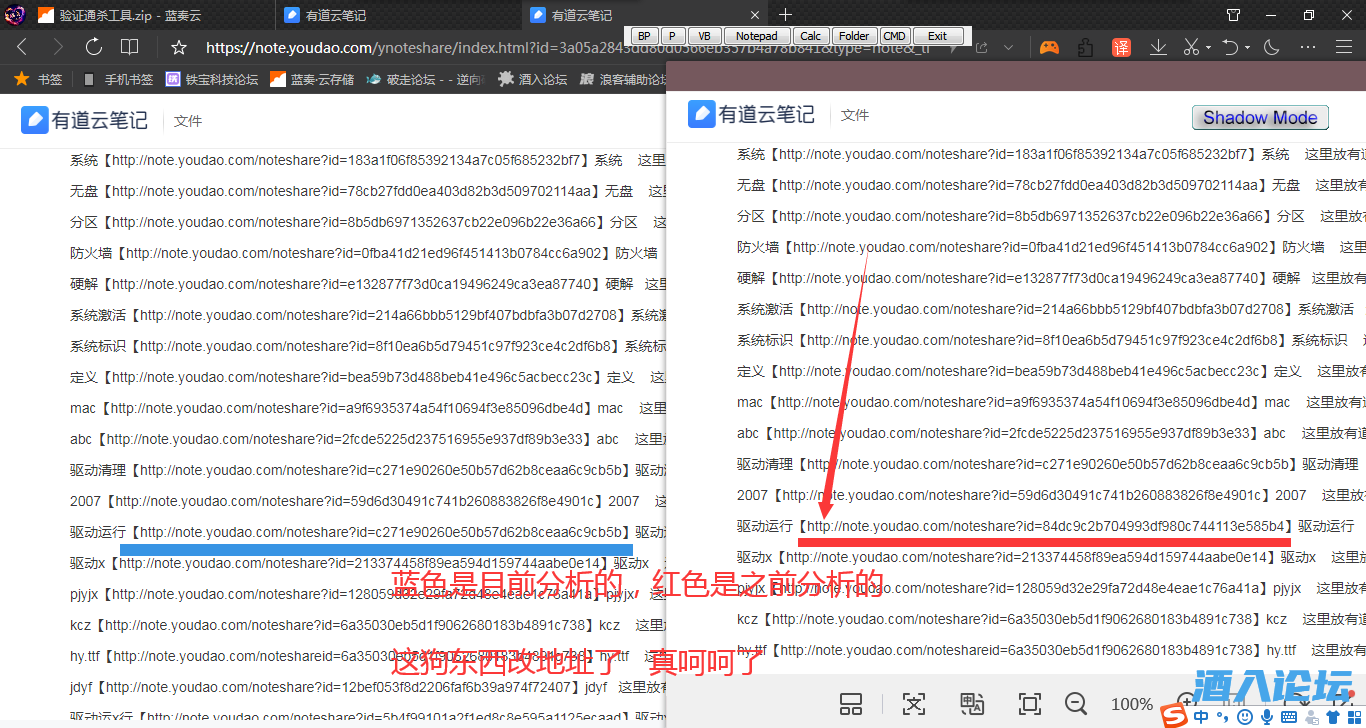The height and width of the screenshot is (728, 1366).
Task: Bookmark this page with the star icon
Action: coord(179,47)
